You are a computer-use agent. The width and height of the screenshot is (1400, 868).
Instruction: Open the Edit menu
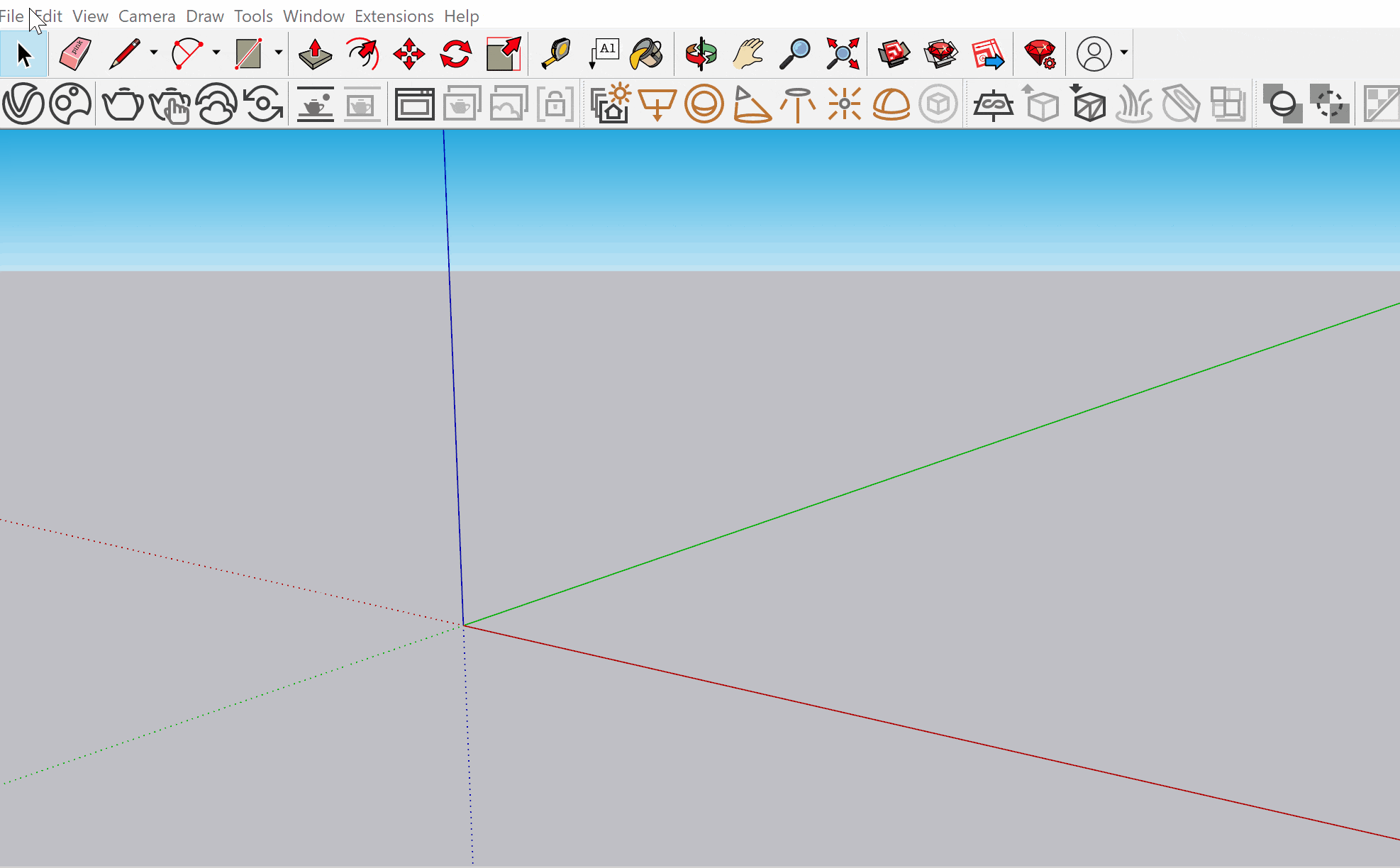point(48,16)
